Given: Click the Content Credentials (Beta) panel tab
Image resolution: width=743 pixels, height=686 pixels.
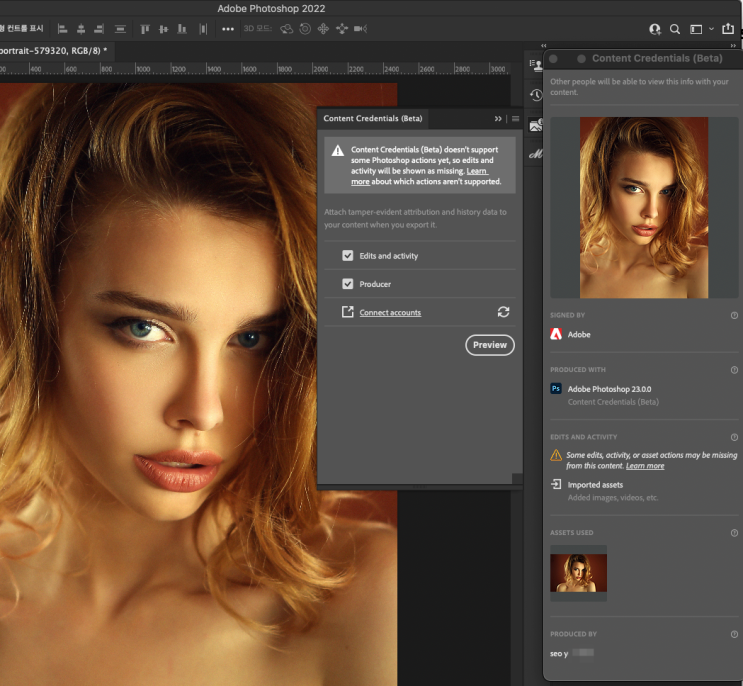Looking at the screenshot, I should pyautogui.click(x=373, y=118).
